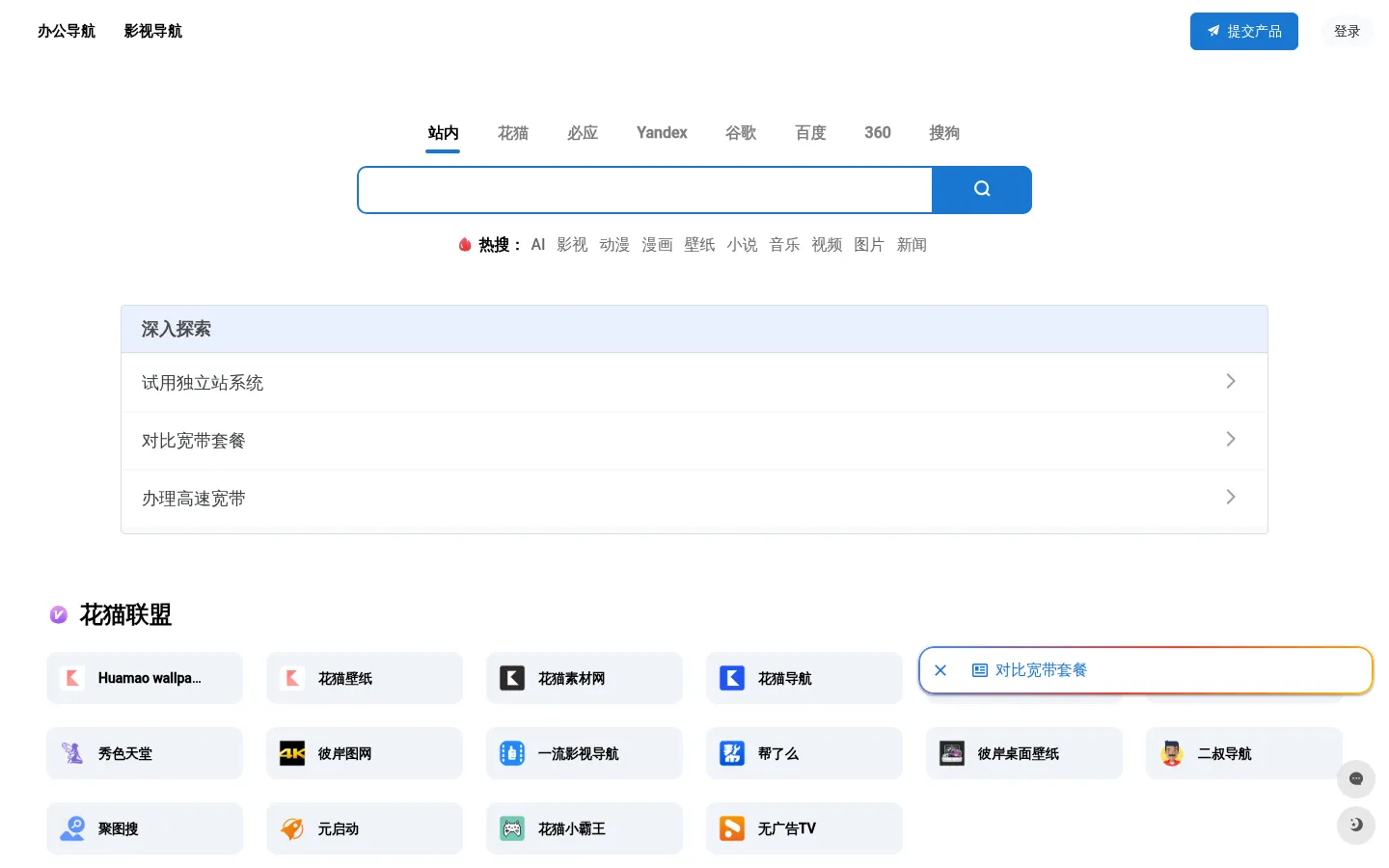Click the 秀色天堂 icon
The image size is (1389, 868).
click(x=72, y=753)
